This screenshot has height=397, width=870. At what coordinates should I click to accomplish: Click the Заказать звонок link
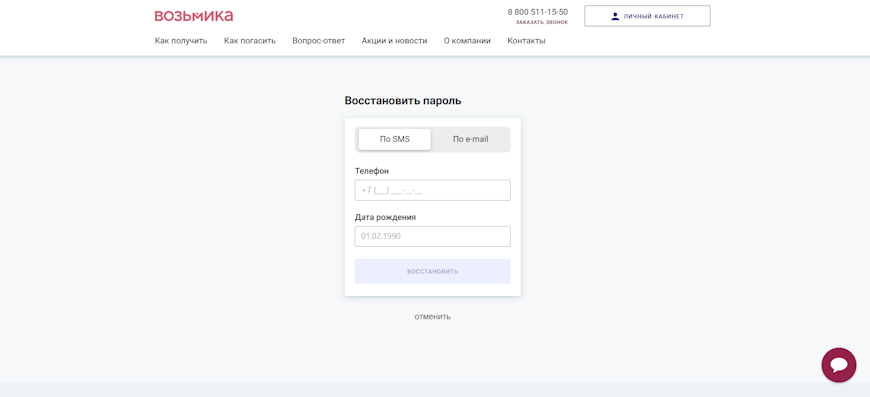[x=542, y=22]
